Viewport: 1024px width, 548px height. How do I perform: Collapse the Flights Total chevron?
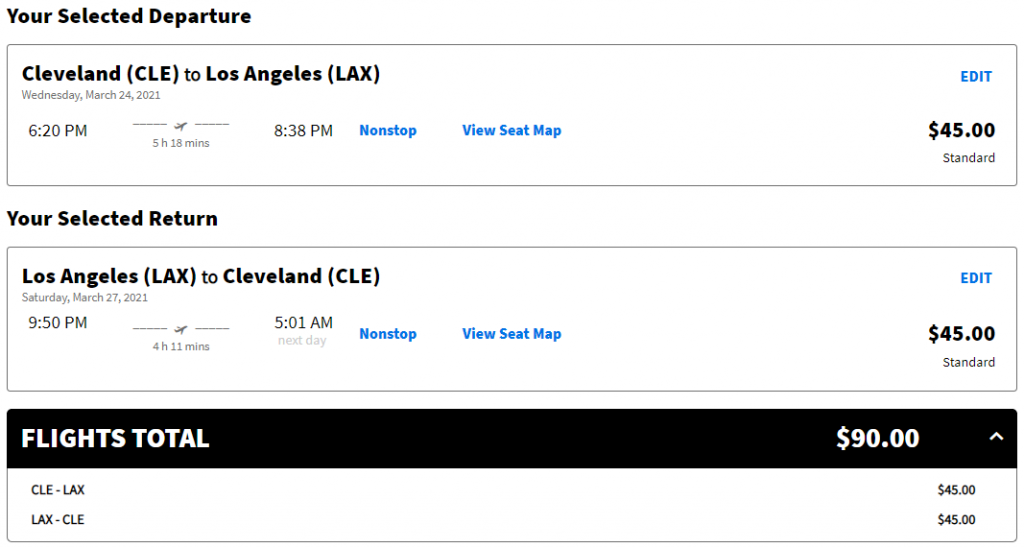[x=996, y=437]
